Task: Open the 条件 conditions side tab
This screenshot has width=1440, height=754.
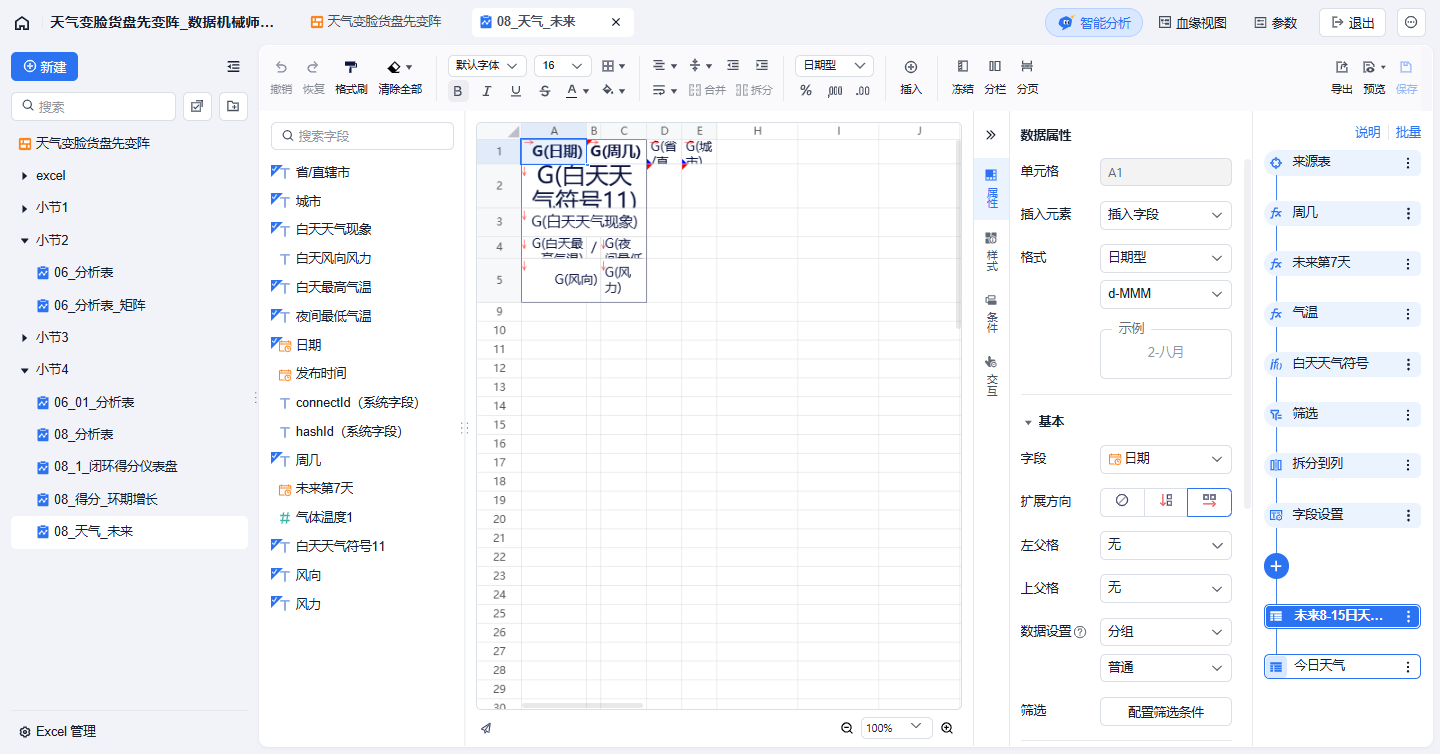Action: [991, 314]
